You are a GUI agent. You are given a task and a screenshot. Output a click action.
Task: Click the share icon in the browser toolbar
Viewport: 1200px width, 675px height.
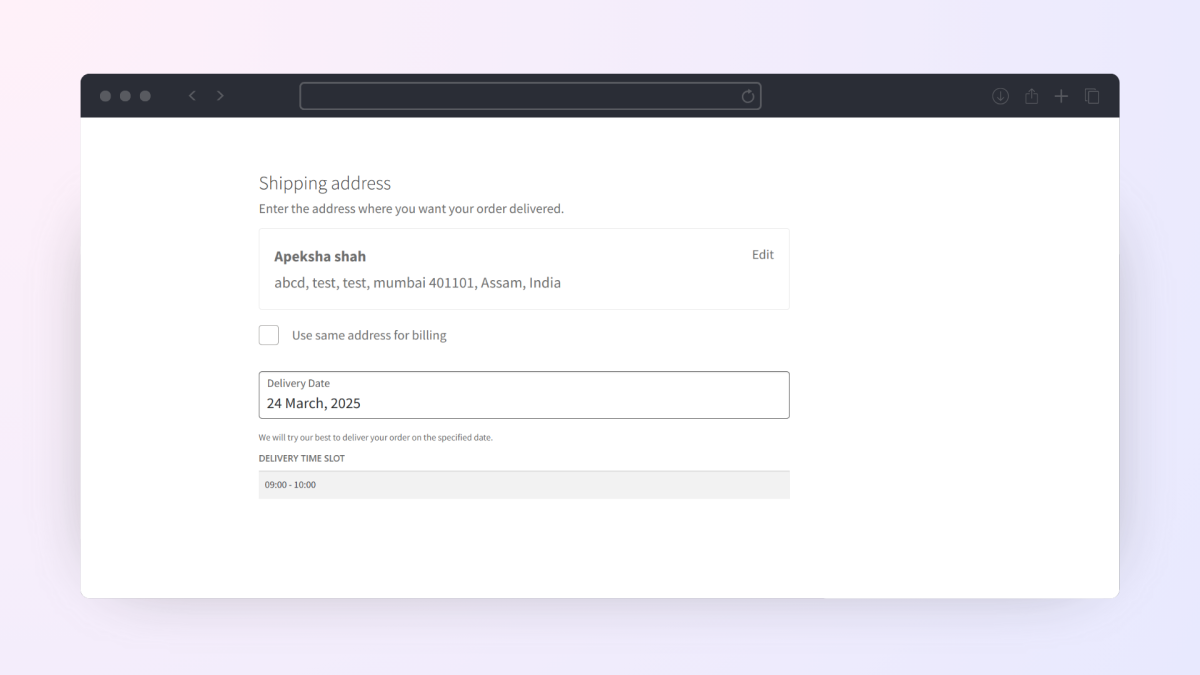(x=1031, y=96)
